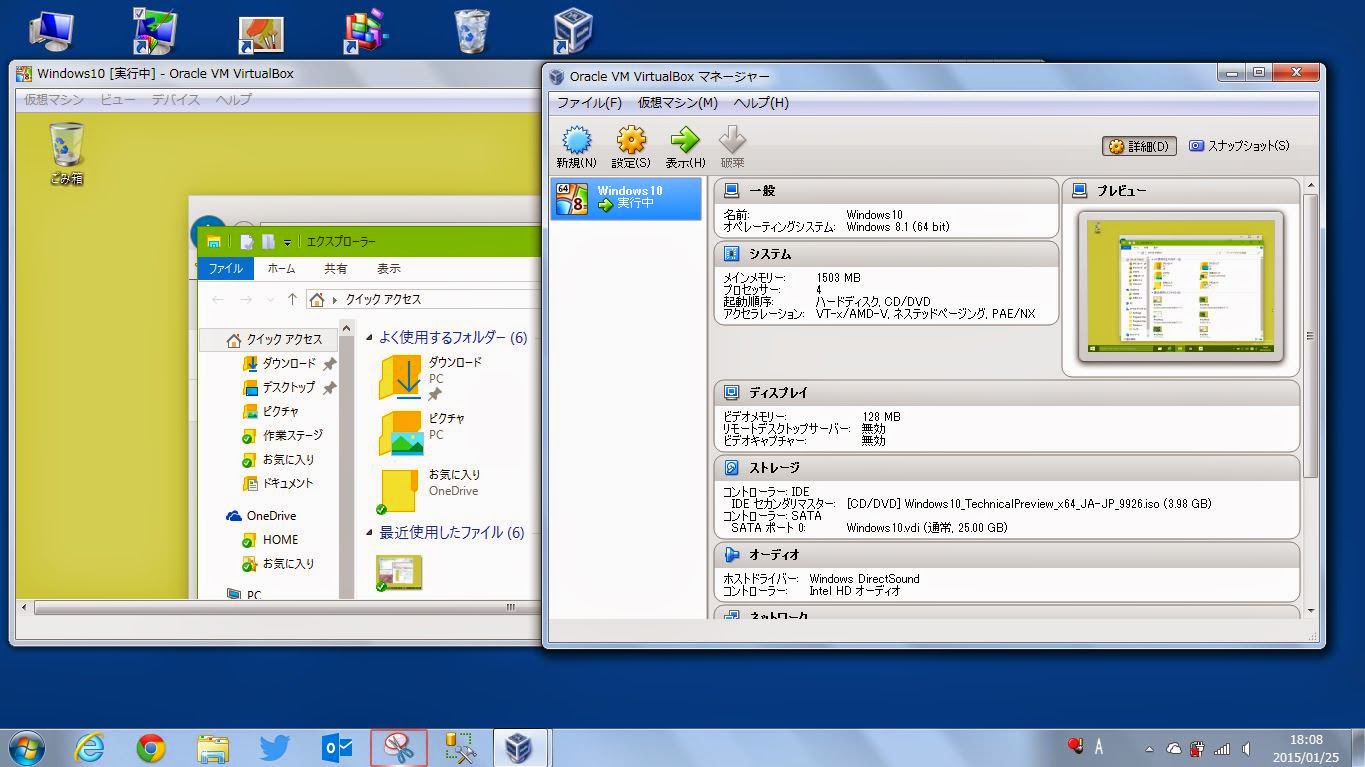Screen dimensions: 1365x767
Task: Click the オーディオ section header
Action: click(x=1007, y=554)
